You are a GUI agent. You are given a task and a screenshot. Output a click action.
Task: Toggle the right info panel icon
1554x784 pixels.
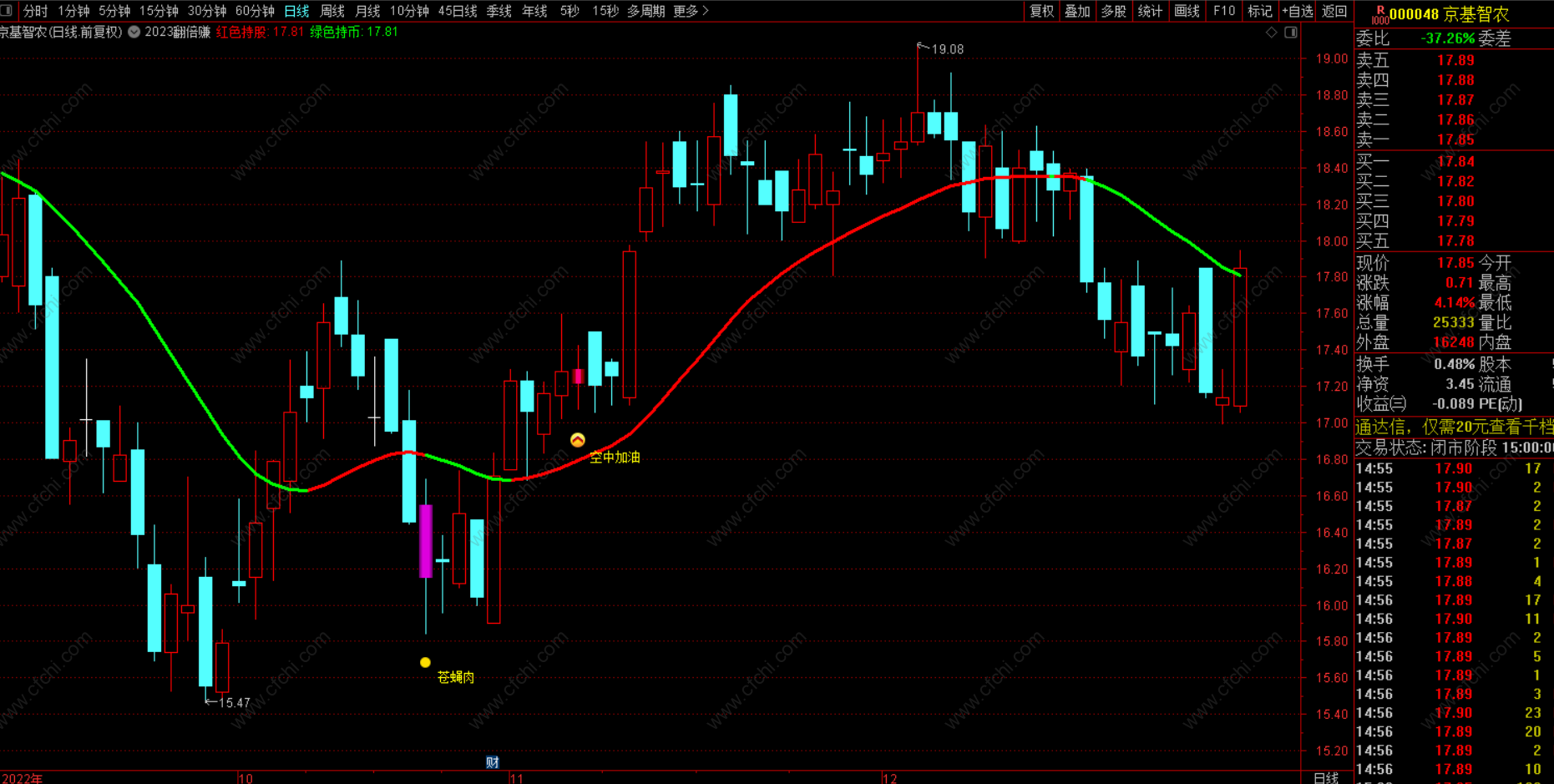(1290, 33)
